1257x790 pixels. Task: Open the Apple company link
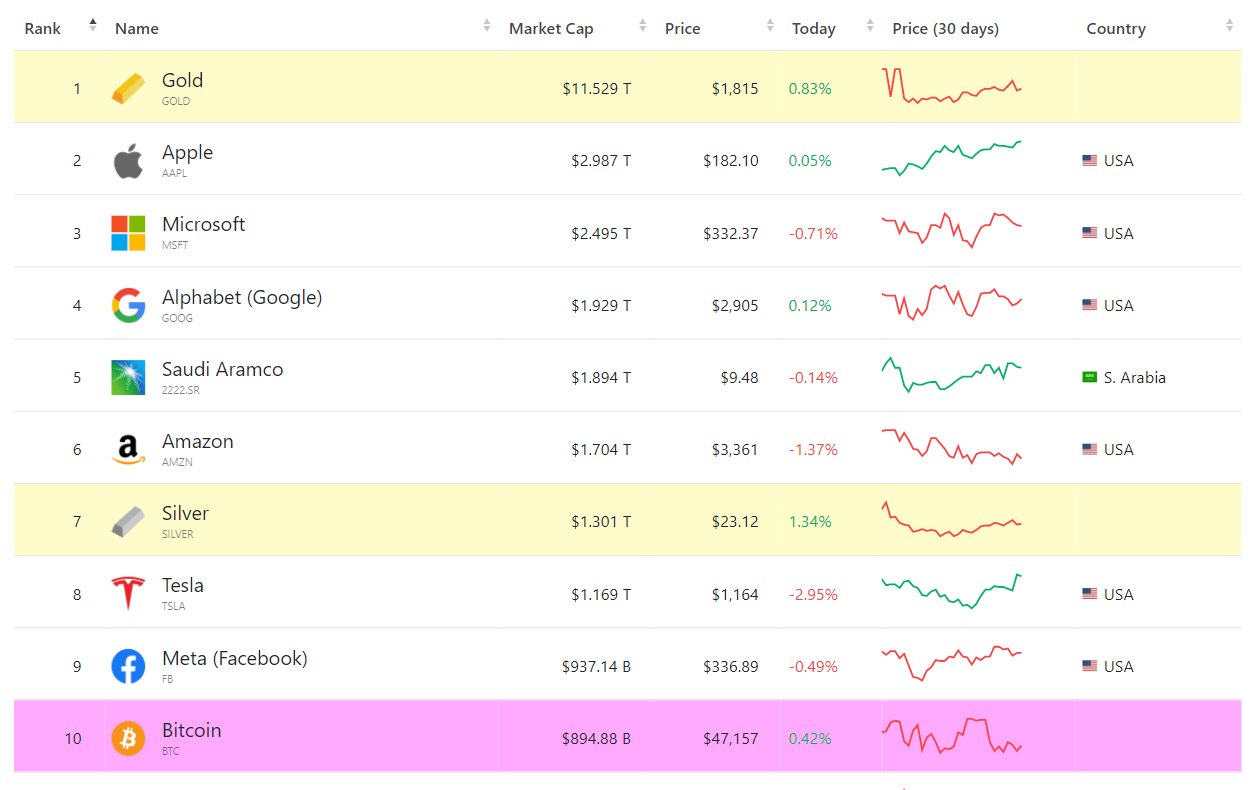click(x=188, y=152)
